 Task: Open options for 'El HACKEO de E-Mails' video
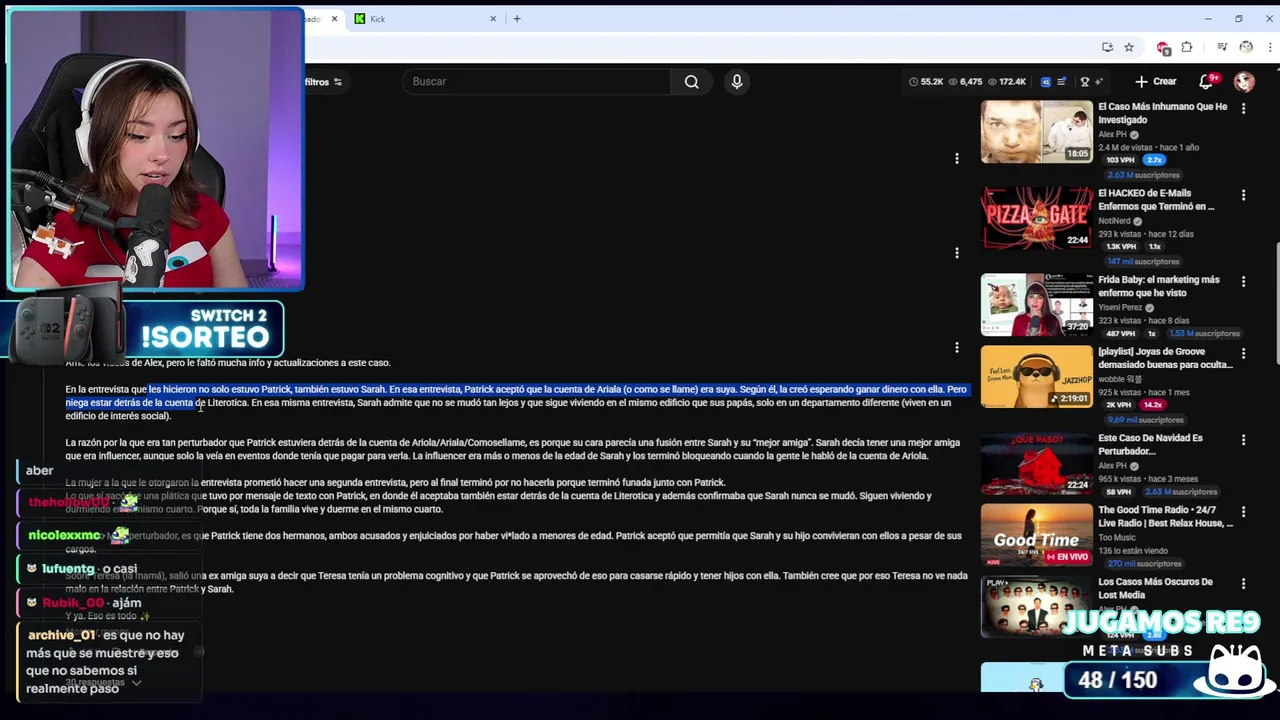[x=1243, y=195]
